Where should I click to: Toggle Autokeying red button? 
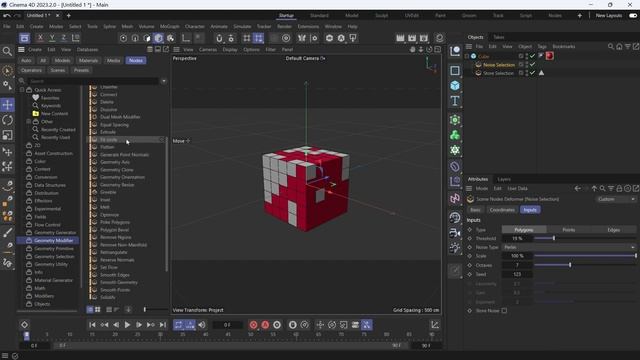pyautogui.click(x=265, y=325)
